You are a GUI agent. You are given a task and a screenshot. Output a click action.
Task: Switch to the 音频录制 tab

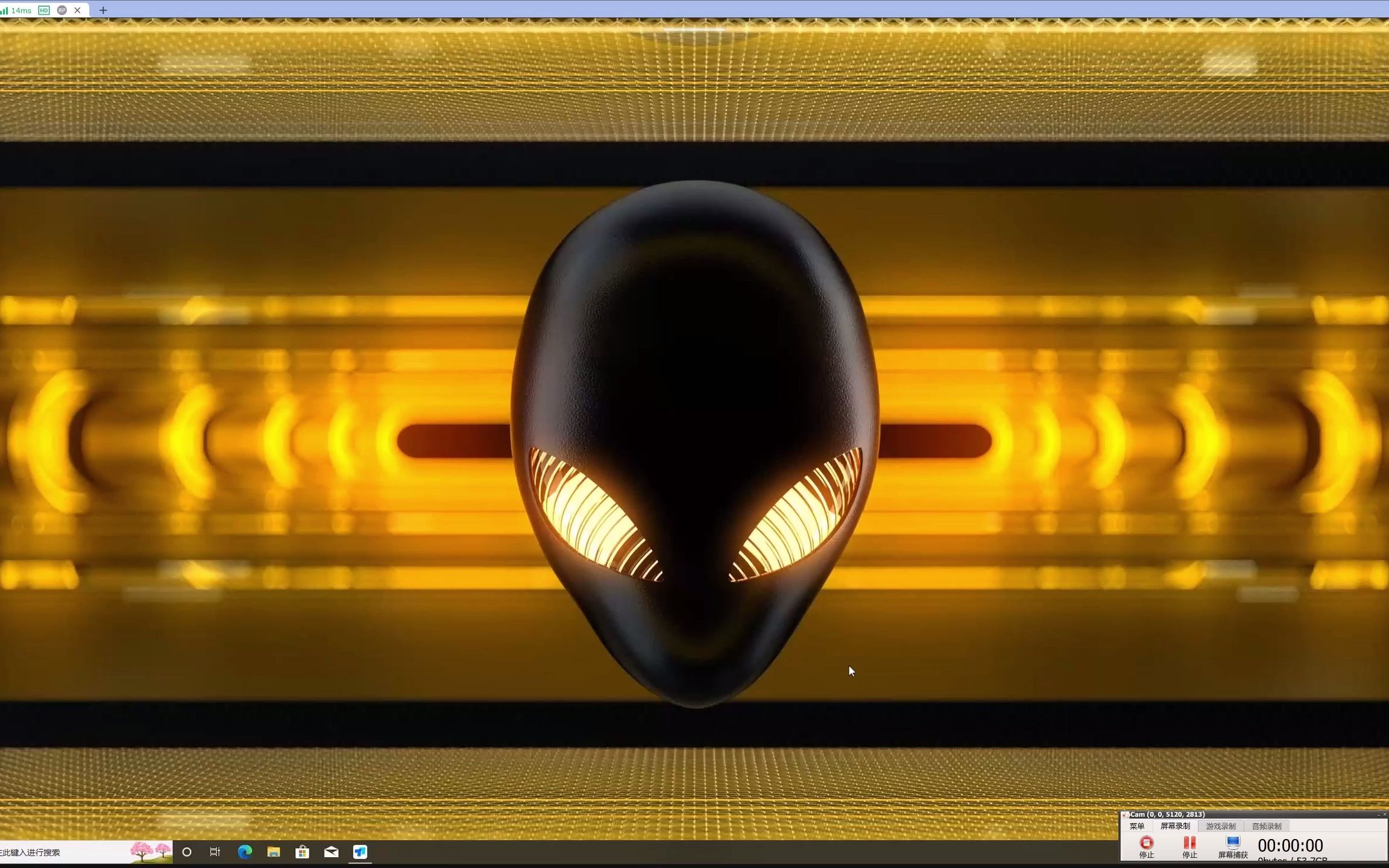tap(1266, 826)
